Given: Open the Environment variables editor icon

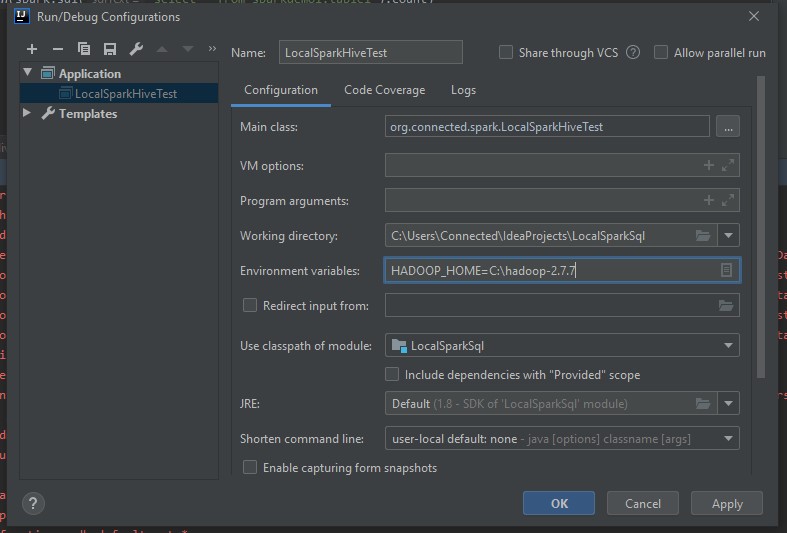Looking at the screenshot, I should 727,271.
